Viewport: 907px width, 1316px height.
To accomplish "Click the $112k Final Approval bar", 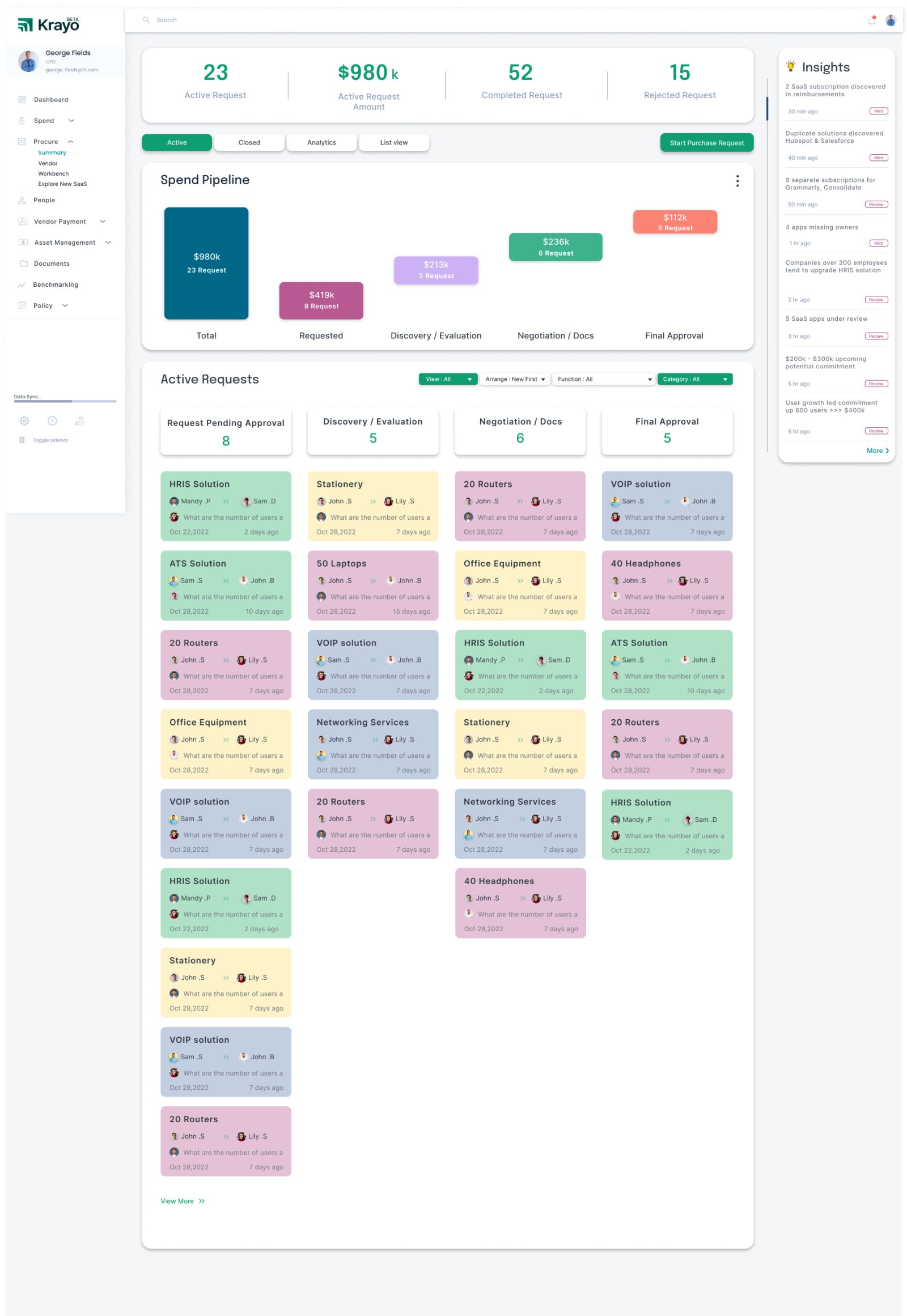I will (x=675, y=222).
